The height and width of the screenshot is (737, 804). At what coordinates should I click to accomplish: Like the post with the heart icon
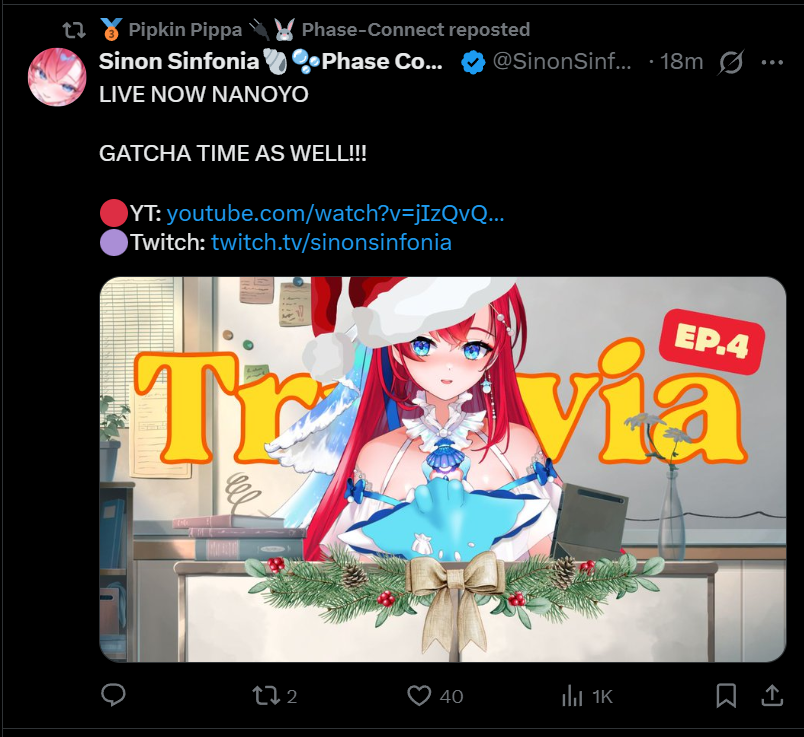(x=419, y=696)
